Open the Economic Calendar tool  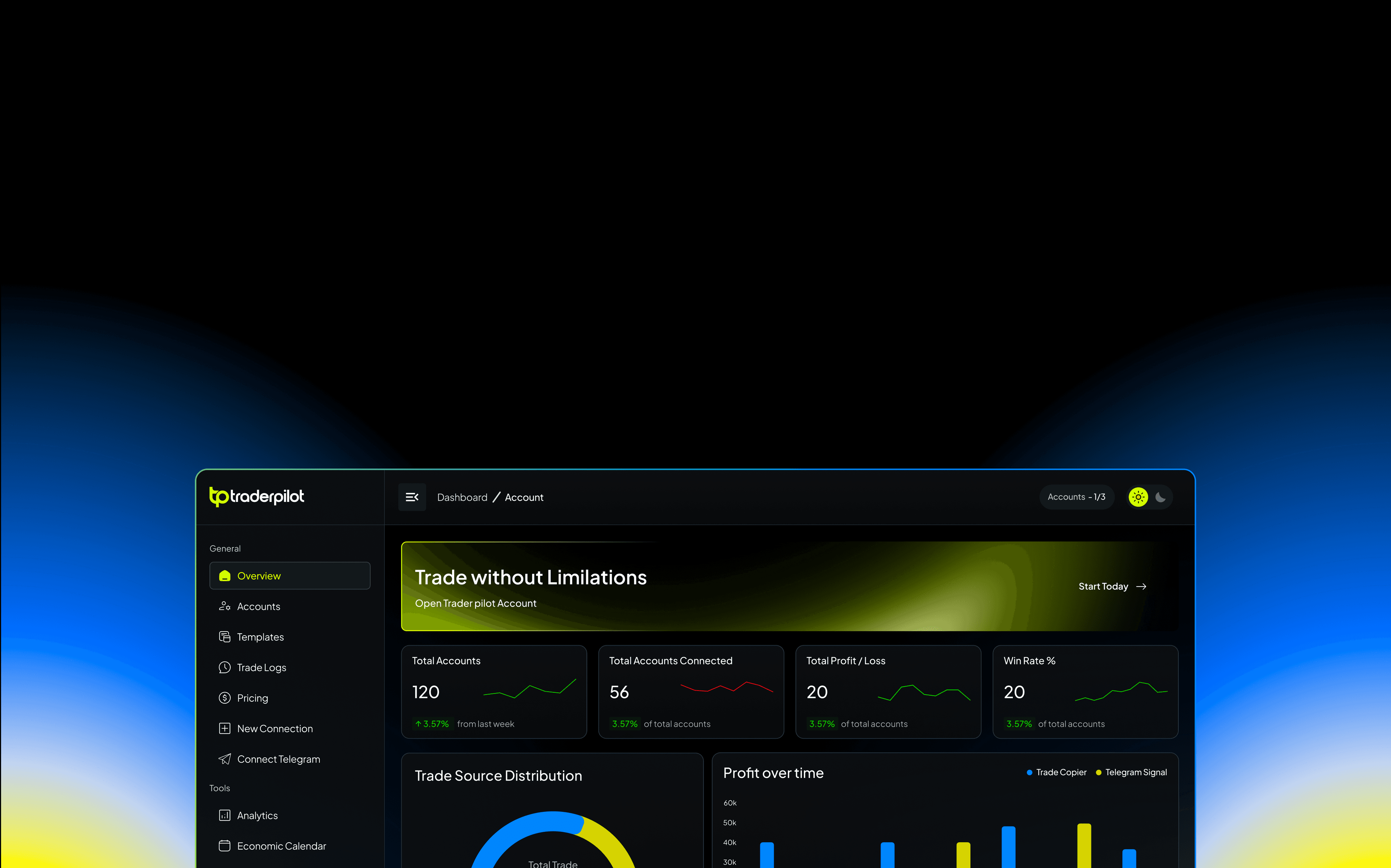click(290, 846)
